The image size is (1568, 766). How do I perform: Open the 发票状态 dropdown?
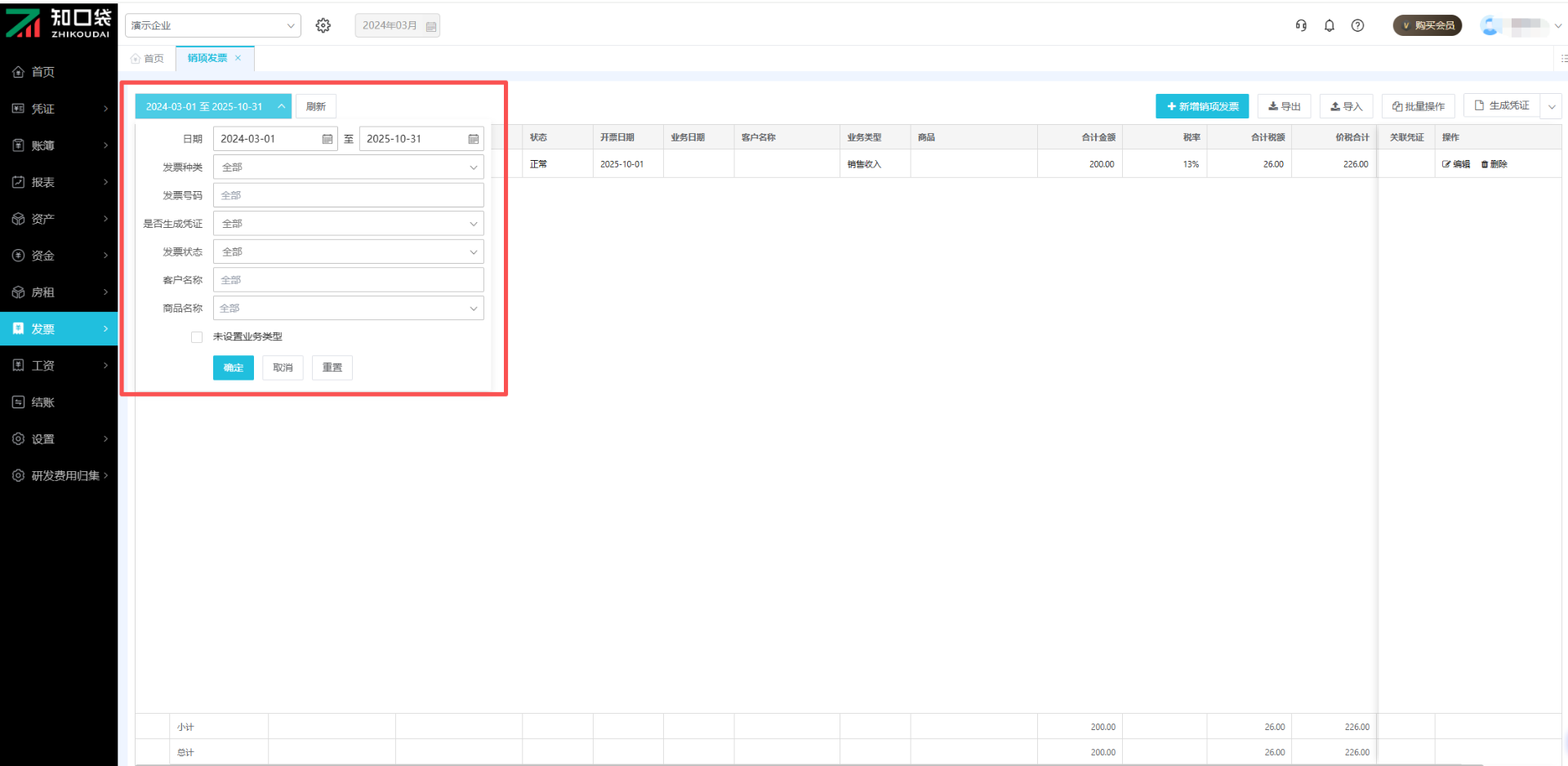[x=348, y=252]
